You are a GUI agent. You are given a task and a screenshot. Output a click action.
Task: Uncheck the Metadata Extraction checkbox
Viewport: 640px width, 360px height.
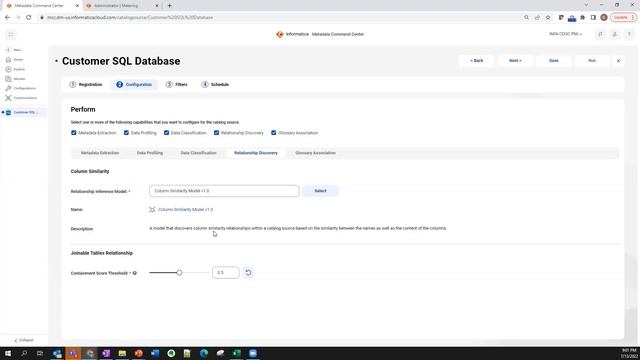tap(74, 133)
